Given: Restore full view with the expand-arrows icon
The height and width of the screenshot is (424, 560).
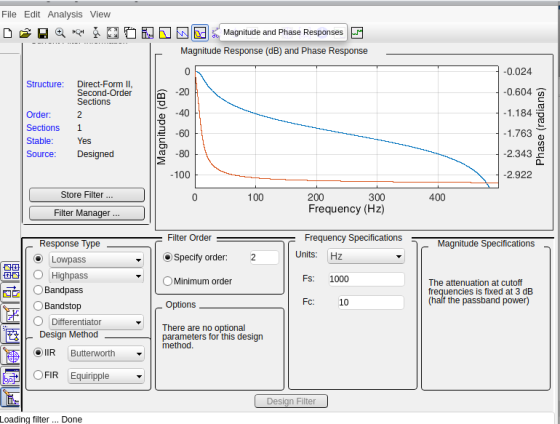Looking at the screenshot, I should 113,33.
